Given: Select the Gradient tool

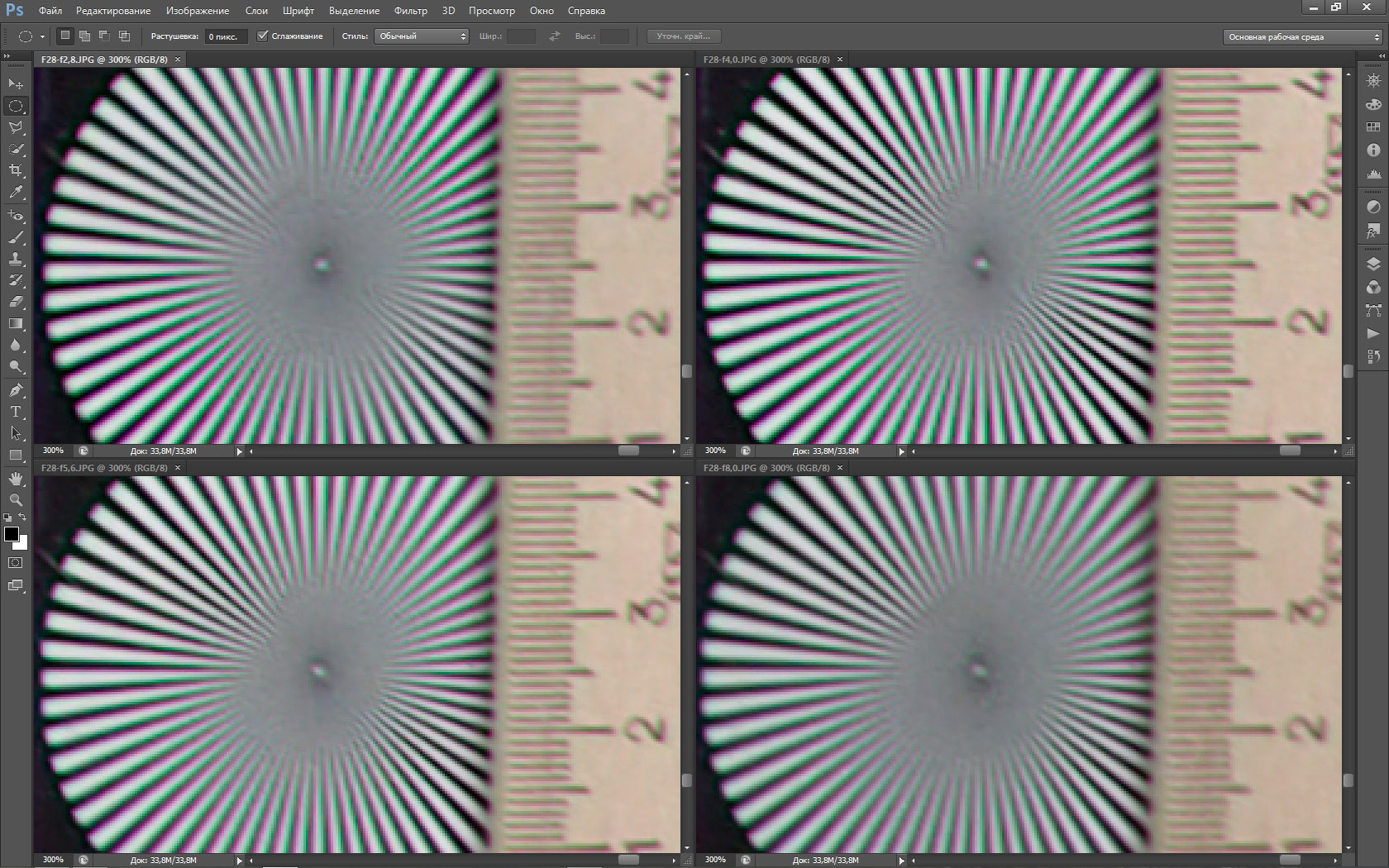Looking at the screenshot, I should 16,323.
